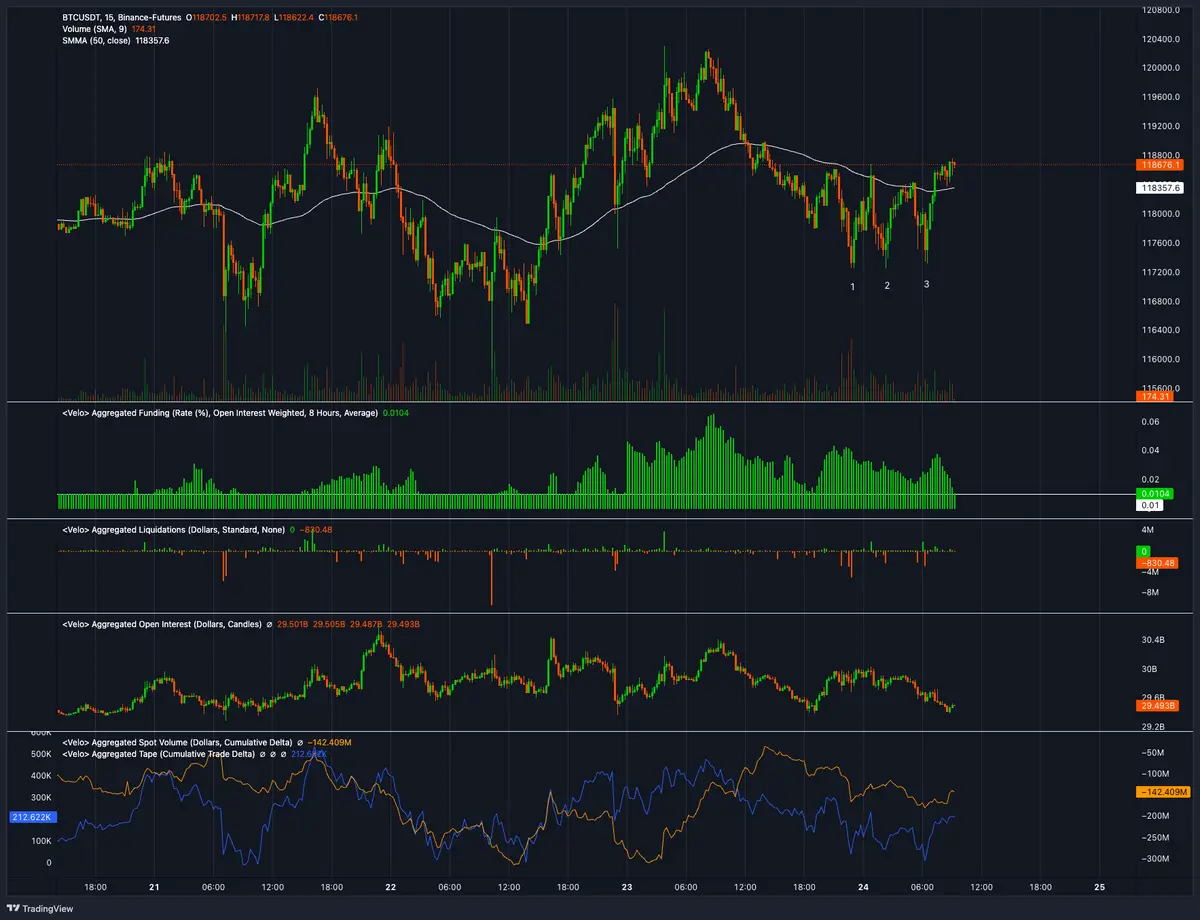Viewport: 1200px width, 920px height.
Task: Click the 116400.0 price axis value
Action: 1160,330
